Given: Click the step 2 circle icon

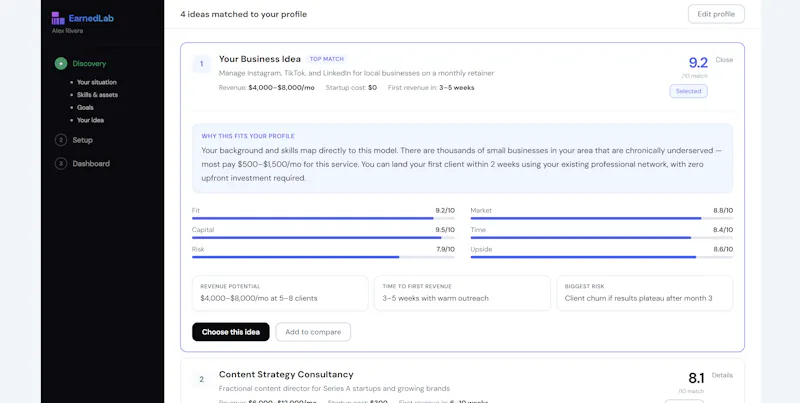Looking at the screenshot, I should 61,140.
